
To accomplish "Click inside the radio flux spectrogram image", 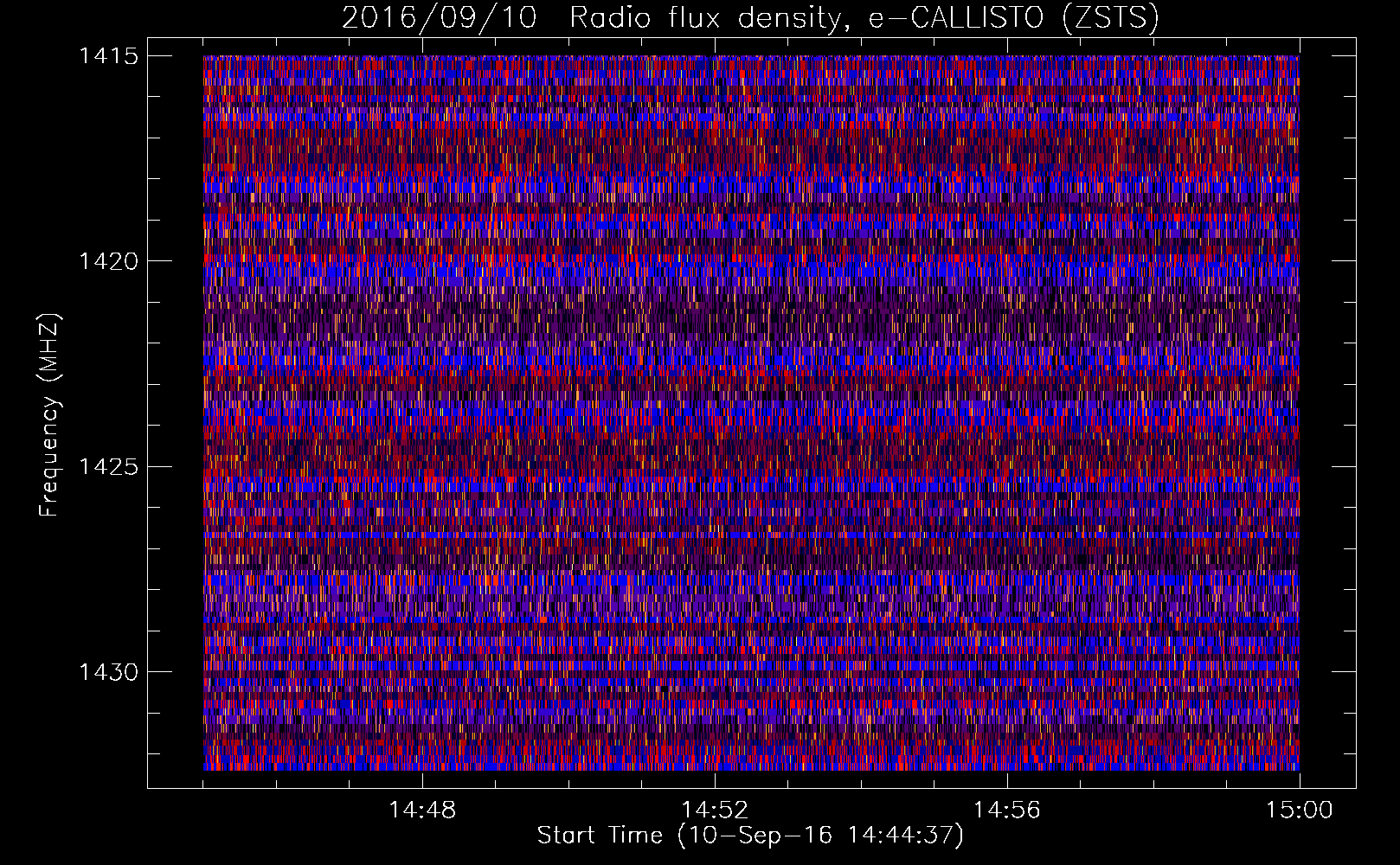I will tap(751, 413).
